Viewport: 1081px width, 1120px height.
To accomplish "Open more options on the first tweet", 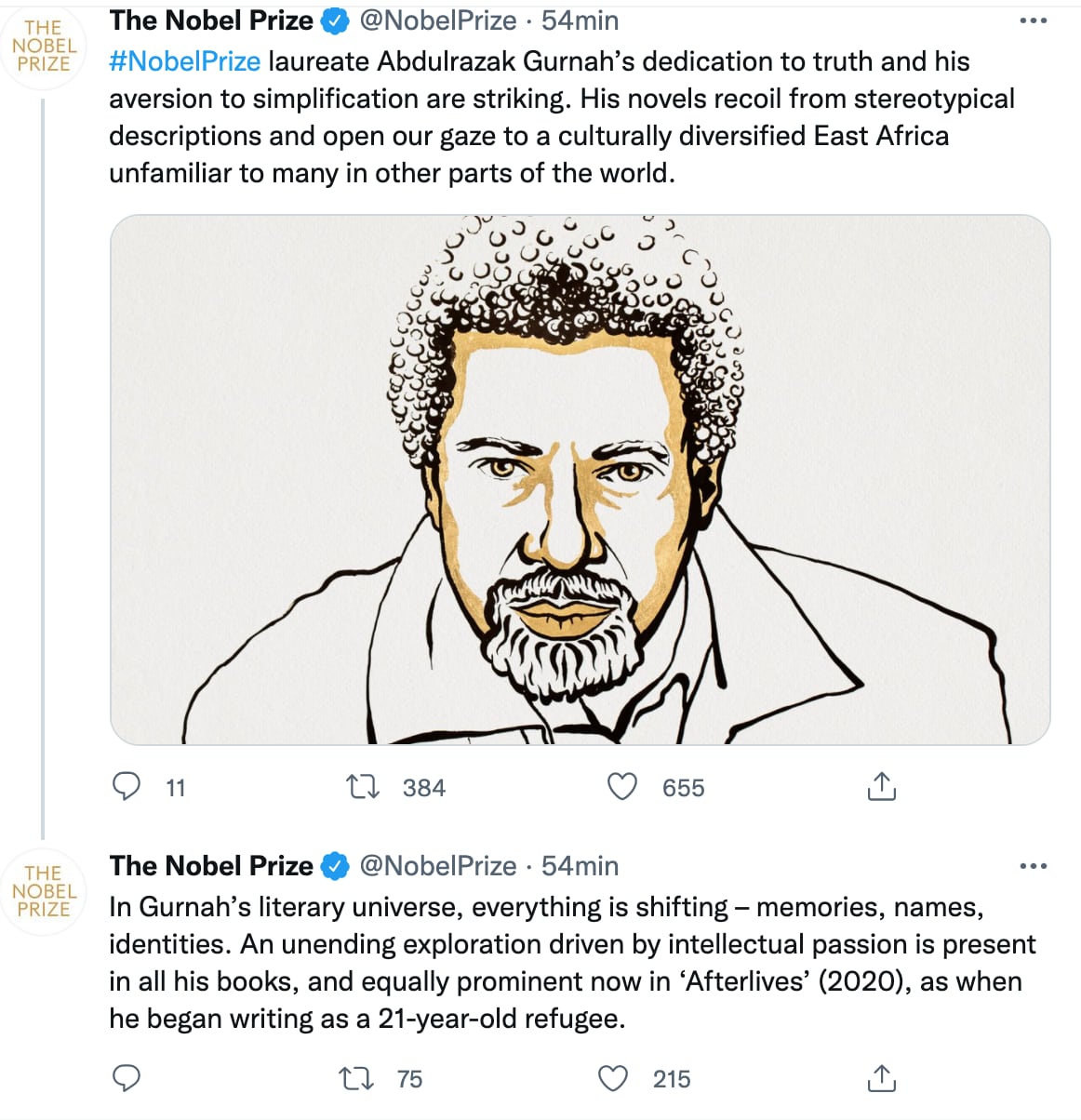I will [1033, 20].
